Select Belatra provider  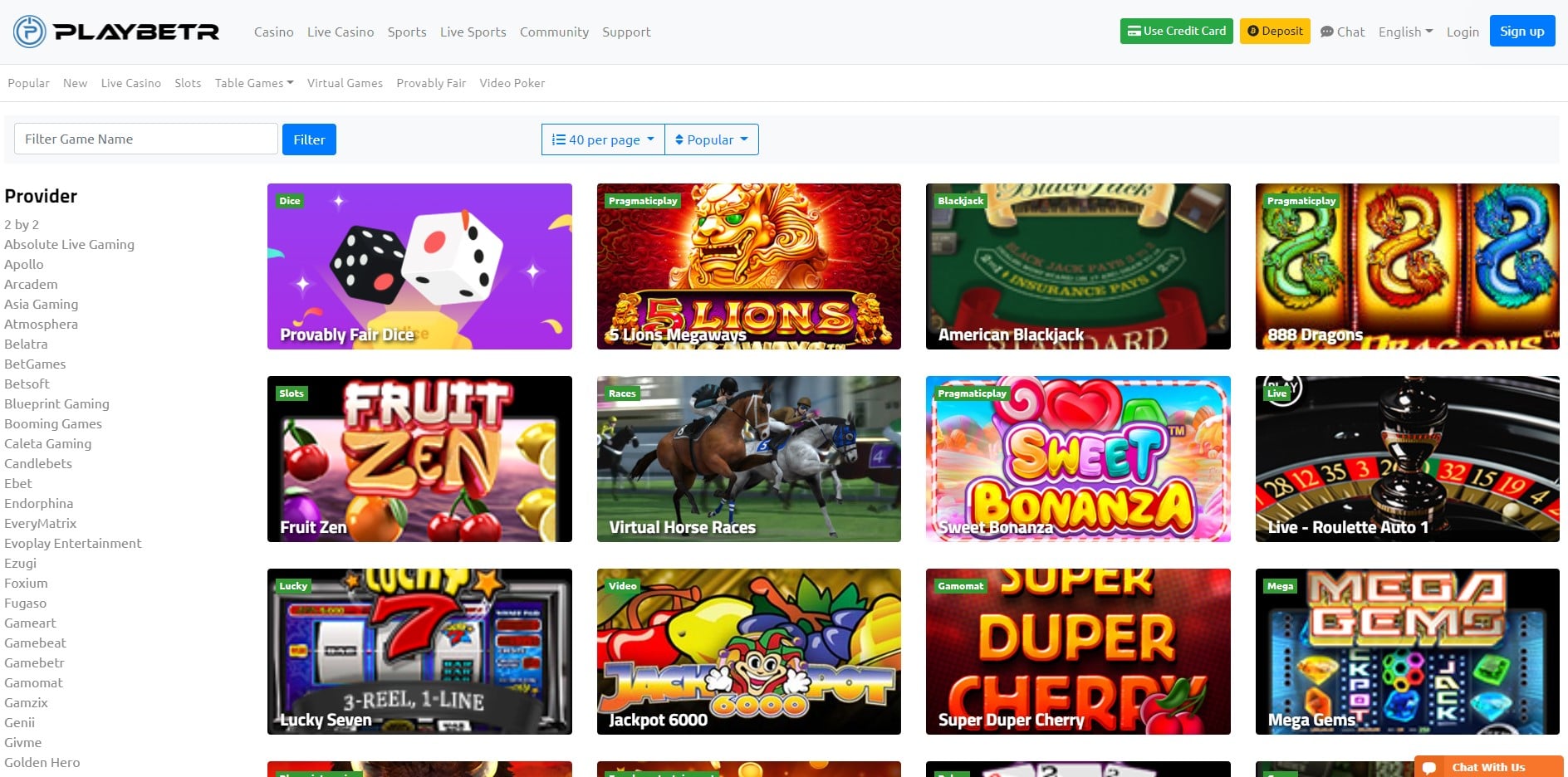coord(26,344)
